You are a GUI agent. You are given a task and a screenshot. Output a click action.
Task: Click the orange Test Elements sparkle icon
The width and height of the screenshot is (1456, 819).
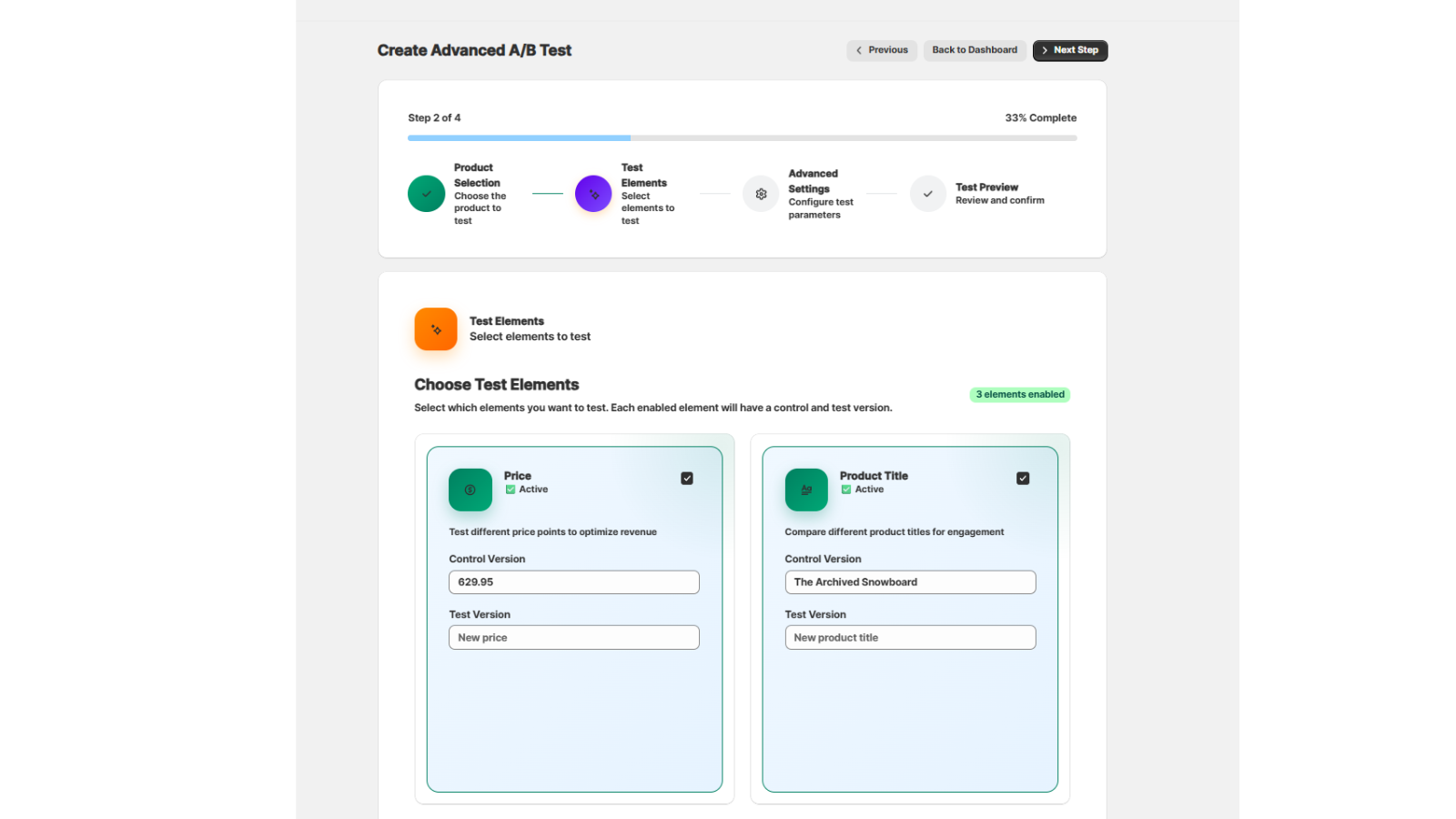(x=436, y=329)
